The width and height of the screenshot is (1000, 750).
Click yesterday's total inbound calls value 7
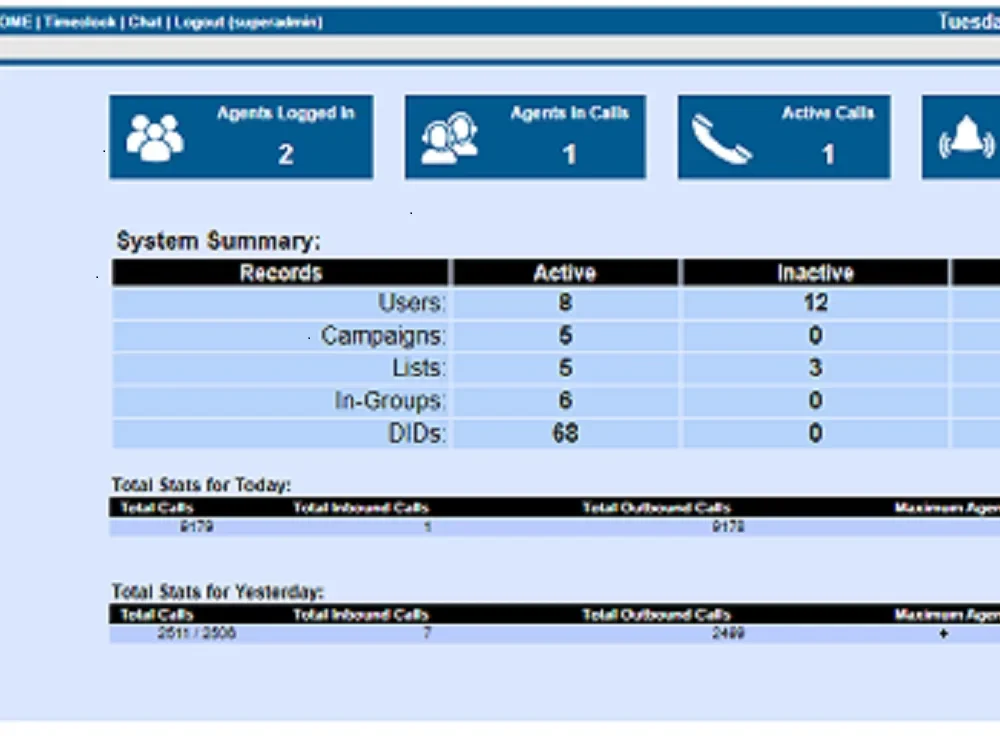tap(428, 633)
